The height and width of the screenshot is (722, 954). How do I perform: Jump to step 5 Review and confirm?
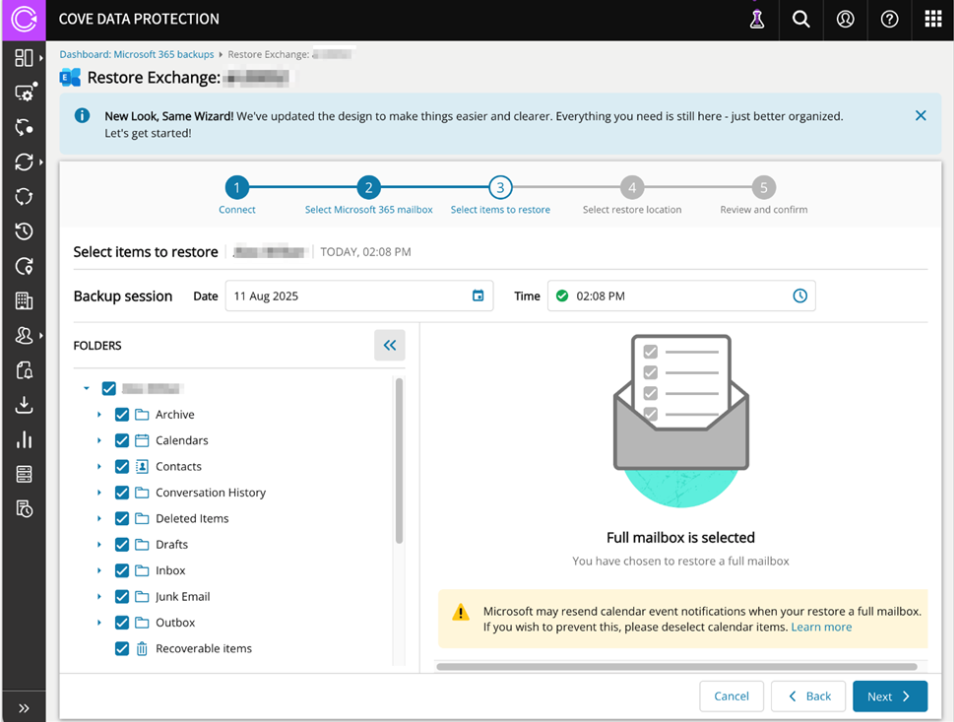click(764, 187)
